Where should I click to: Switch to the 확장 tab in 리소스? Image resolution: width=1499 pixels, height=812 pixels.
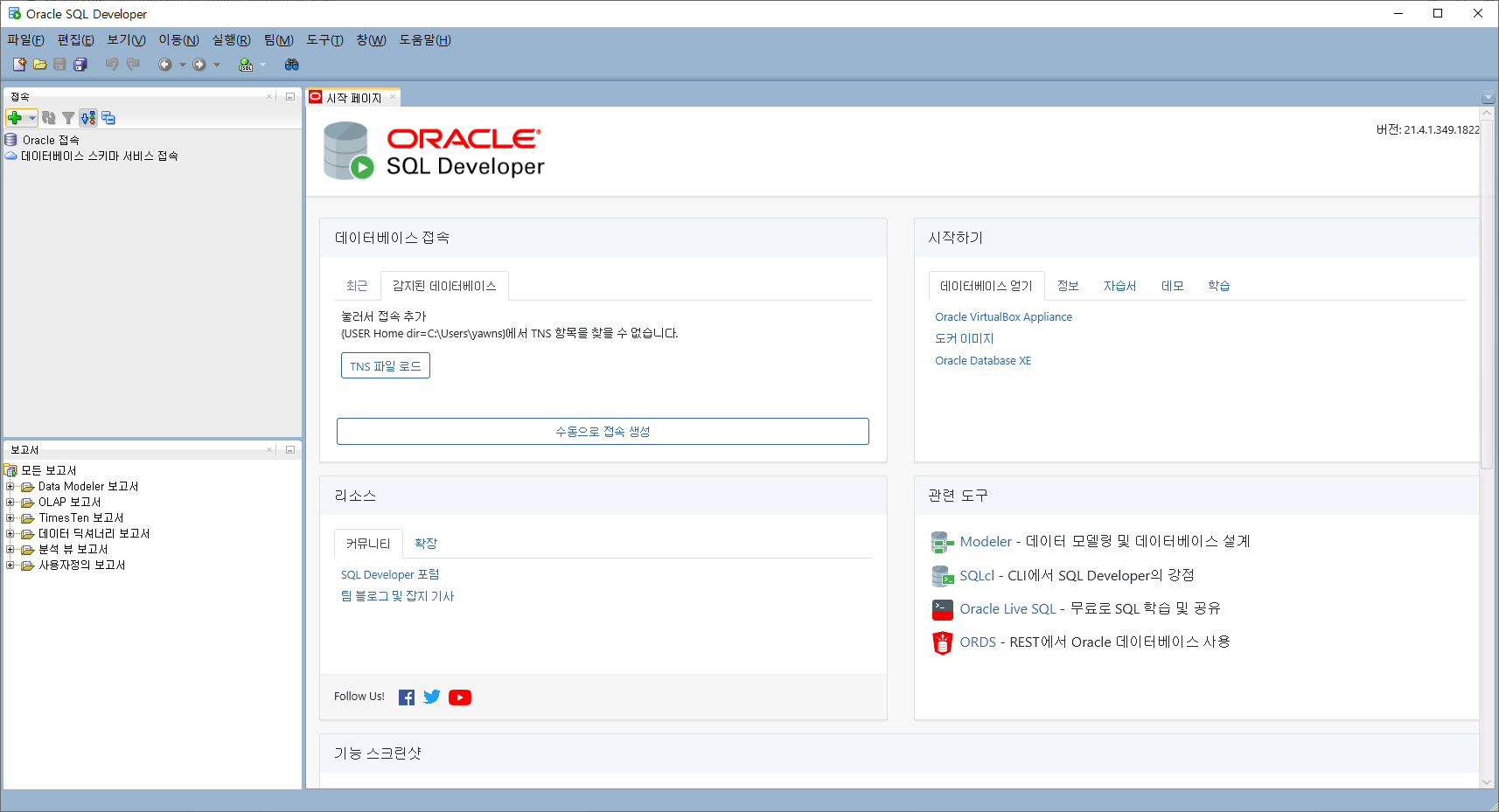[426, 544]
